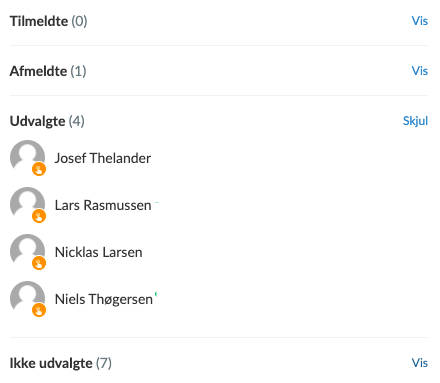Open Josef Thelander's name
This screenshot has width=440, height=383.
coord(103,158)
